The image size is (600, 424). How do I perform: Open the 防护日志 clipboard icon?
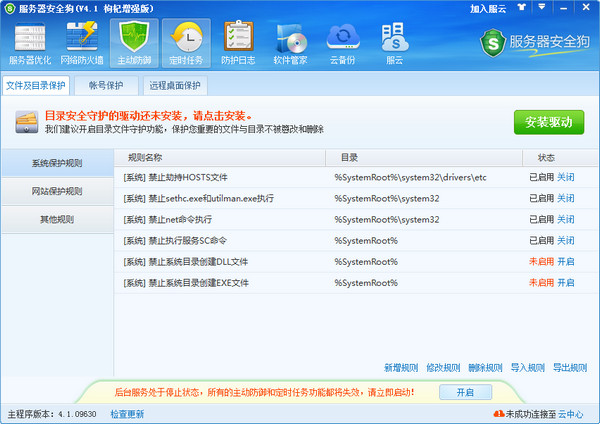pos(238,43)
